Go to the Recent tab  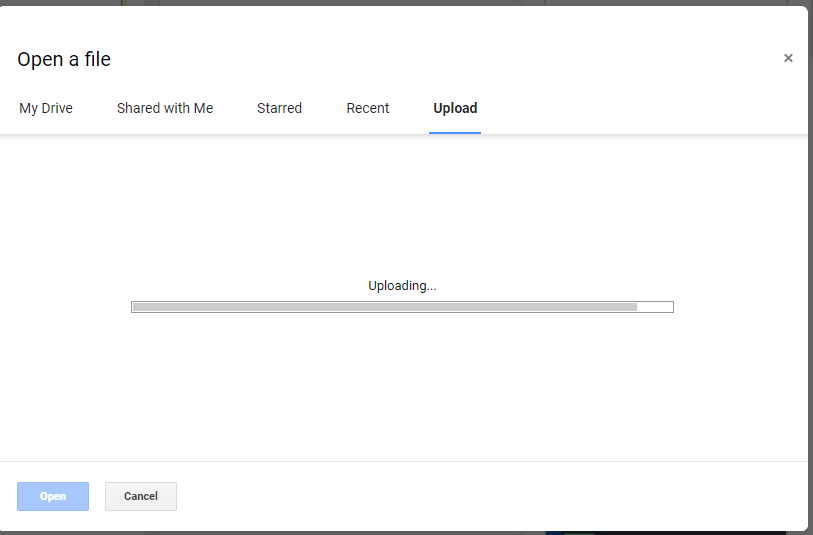coord(368,108)
